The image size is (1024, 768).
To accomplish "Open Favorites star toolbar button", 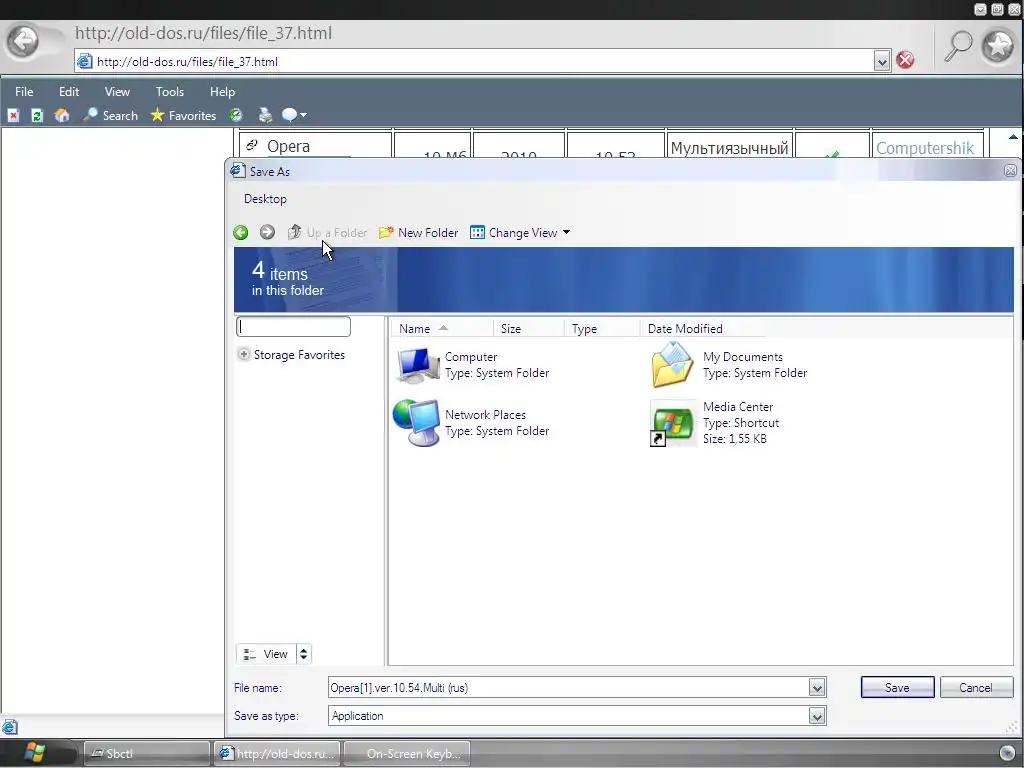I will click(183, 116).
